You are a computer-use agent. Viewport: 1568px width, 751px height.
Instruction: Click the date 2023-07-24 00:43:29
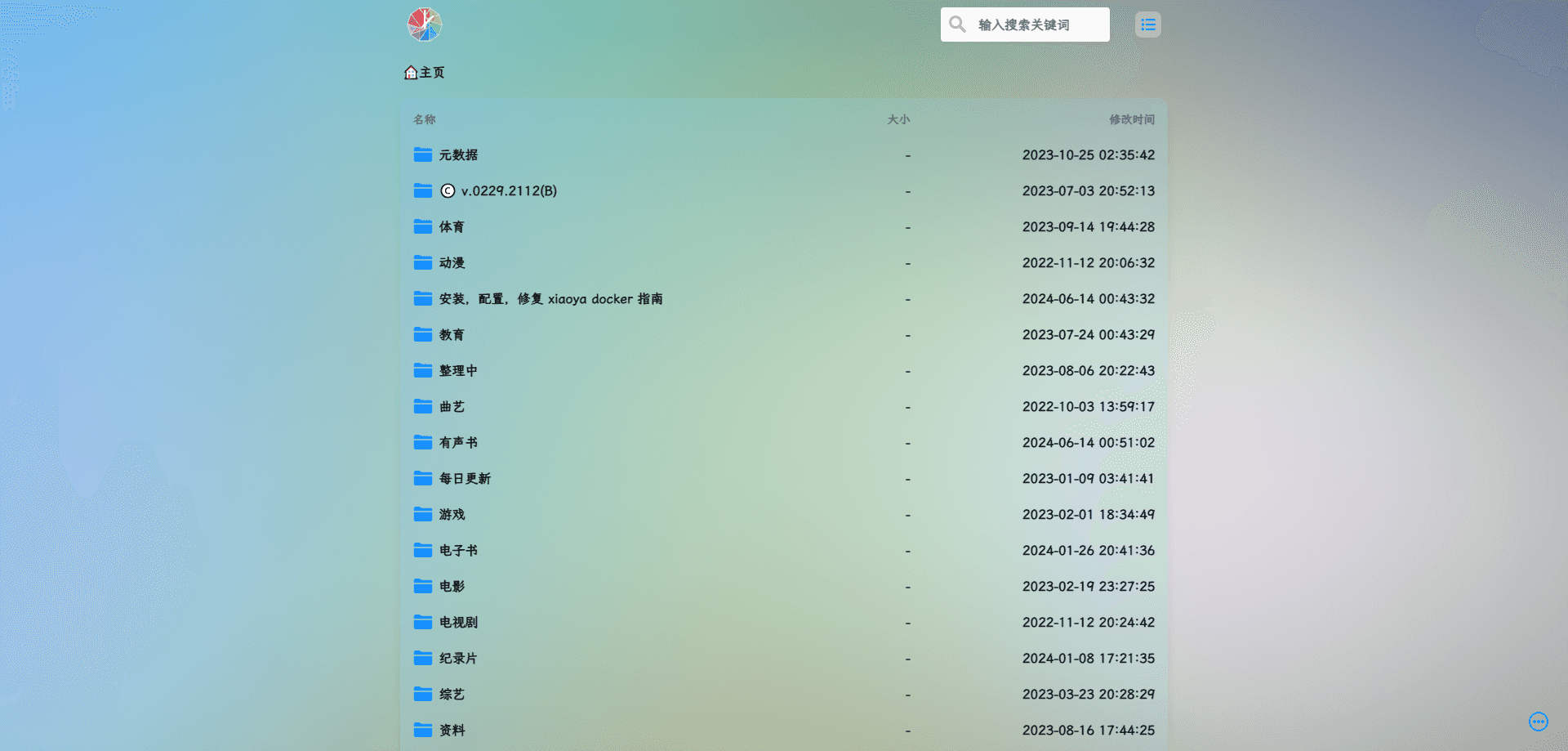click(x=1089, y=334)
